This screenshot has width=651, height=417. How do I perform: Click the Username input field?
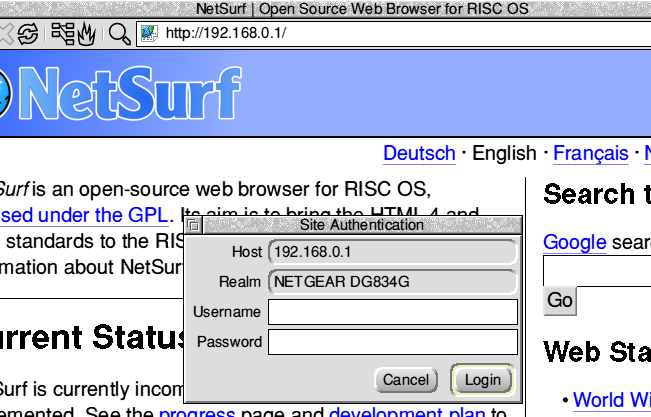pyautogui.click(x=392, y=312)
